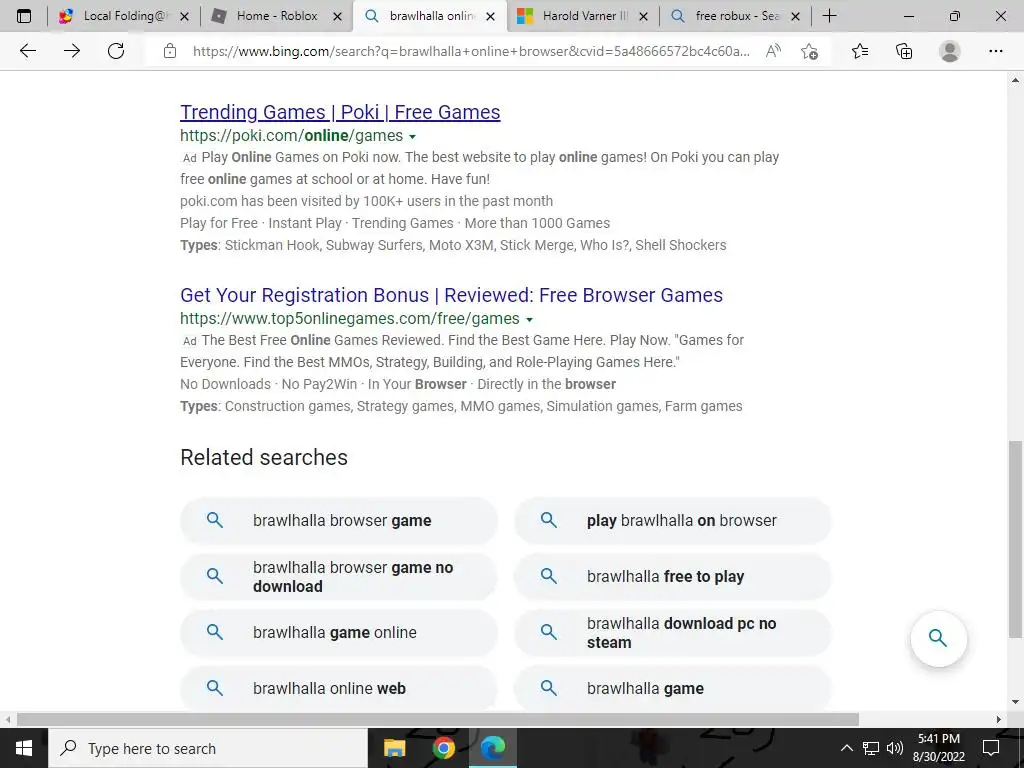Open the volume tray icon
This screenshot has width=1024, height=768.
click(x=895, y=748)
